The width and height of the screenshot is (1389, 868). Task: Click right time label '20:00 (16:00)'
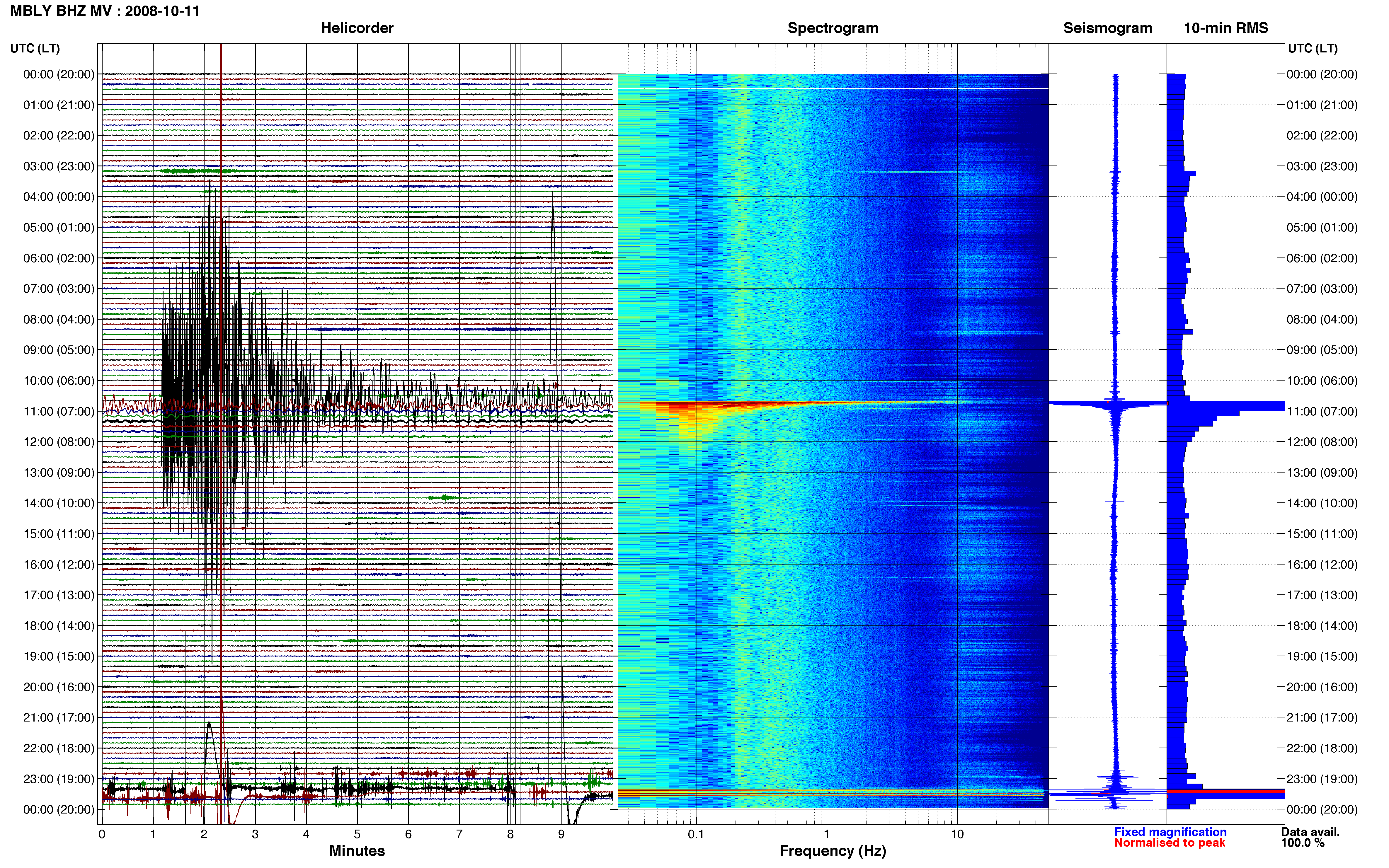(x=1322, y=687)
